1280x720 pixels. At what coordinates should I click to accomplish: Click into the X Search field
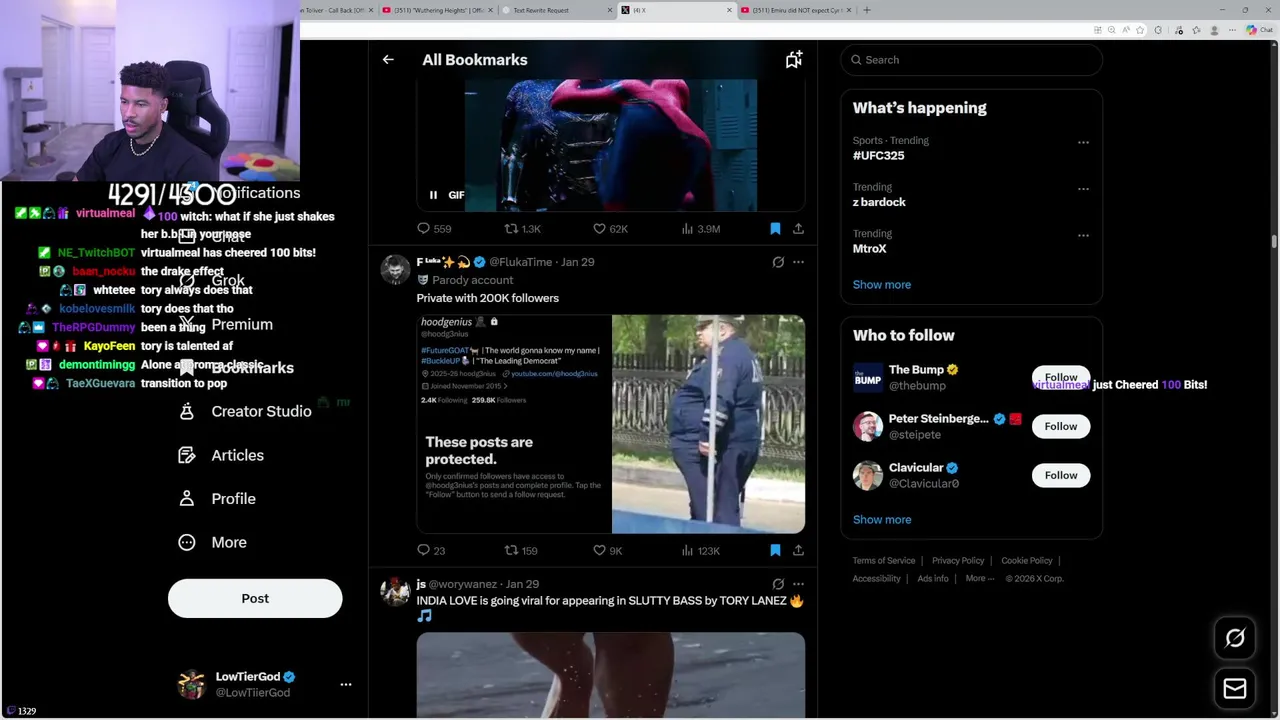point(971,60)
